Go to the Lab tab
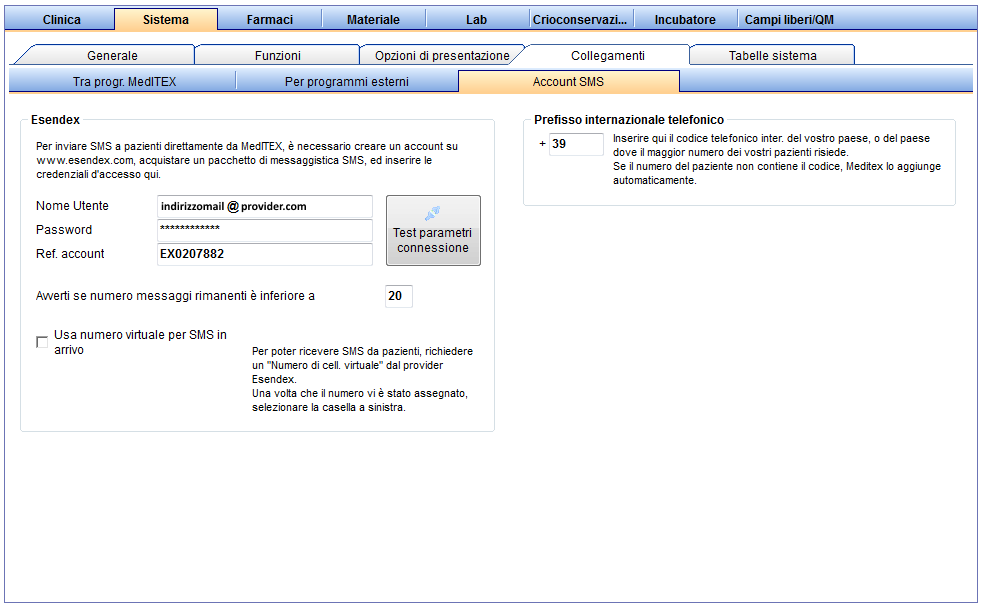 click(x=477, y=19)
